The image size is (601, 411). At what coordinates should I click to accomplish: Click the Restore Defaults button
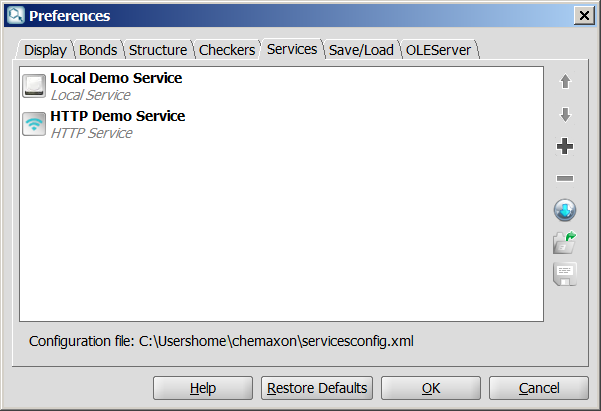point(317,388)
